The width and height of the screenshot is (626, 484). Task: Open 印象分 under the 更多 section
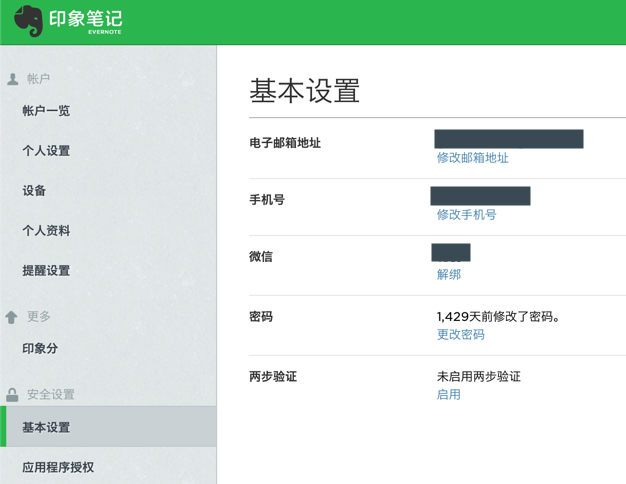(40, 349)
